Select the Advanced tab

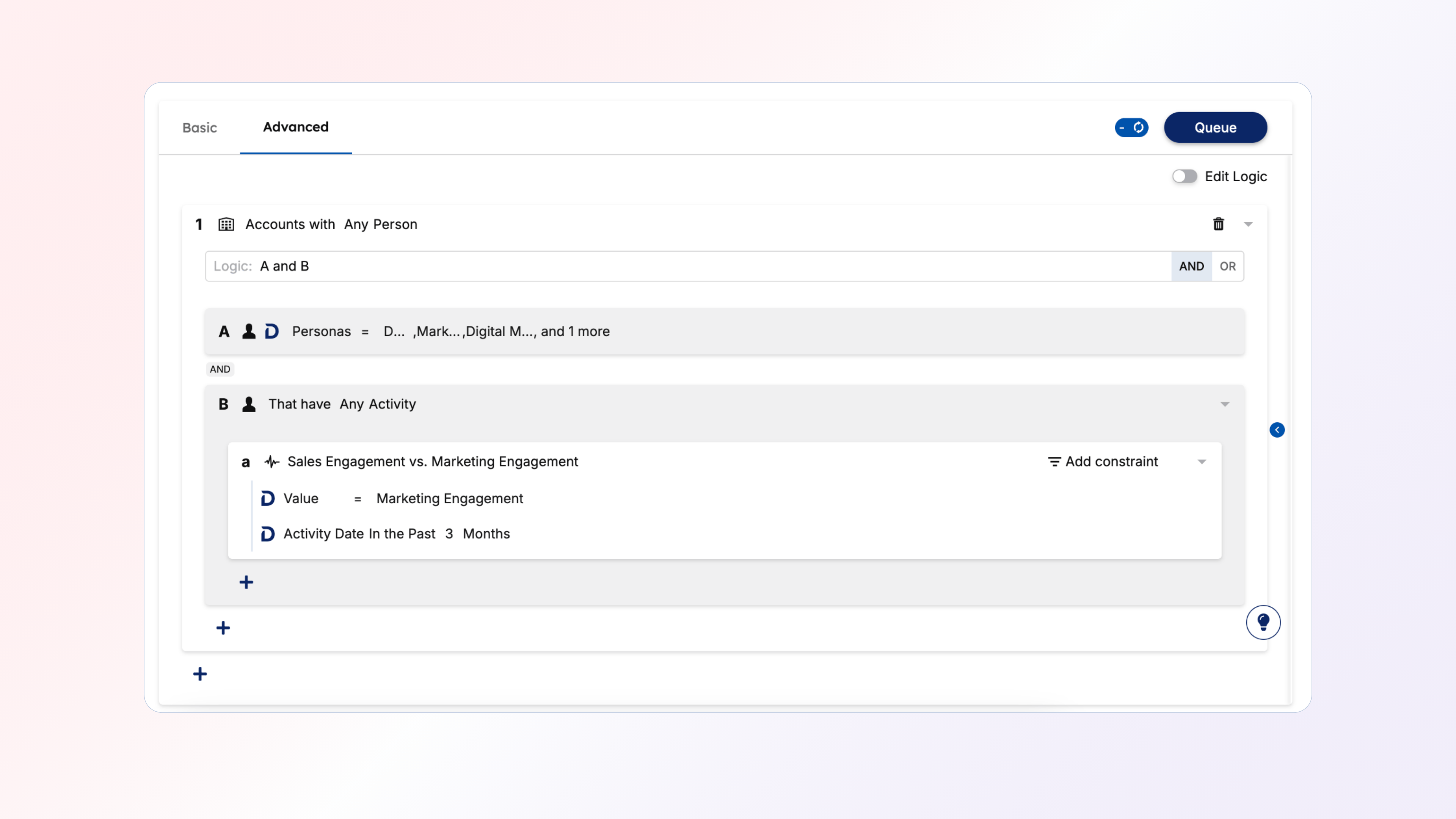296,127
